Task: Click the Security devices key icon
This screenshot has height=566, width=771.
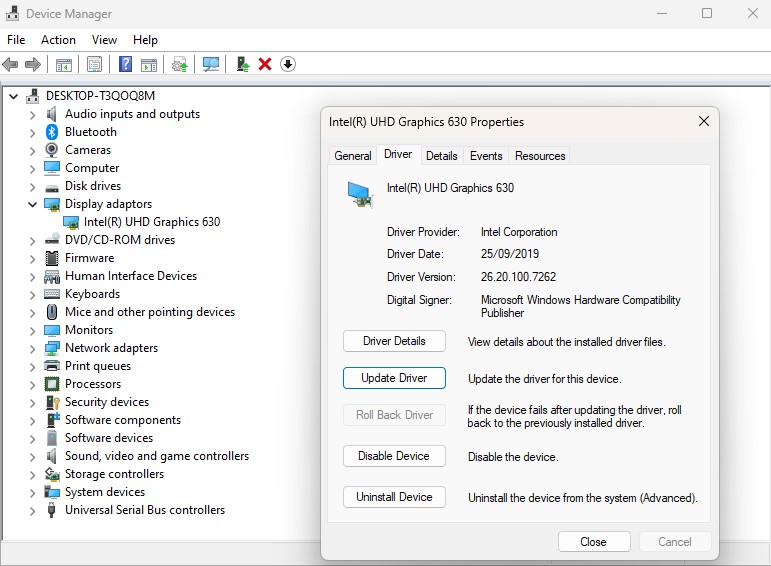Action: [x=52, y=402]
